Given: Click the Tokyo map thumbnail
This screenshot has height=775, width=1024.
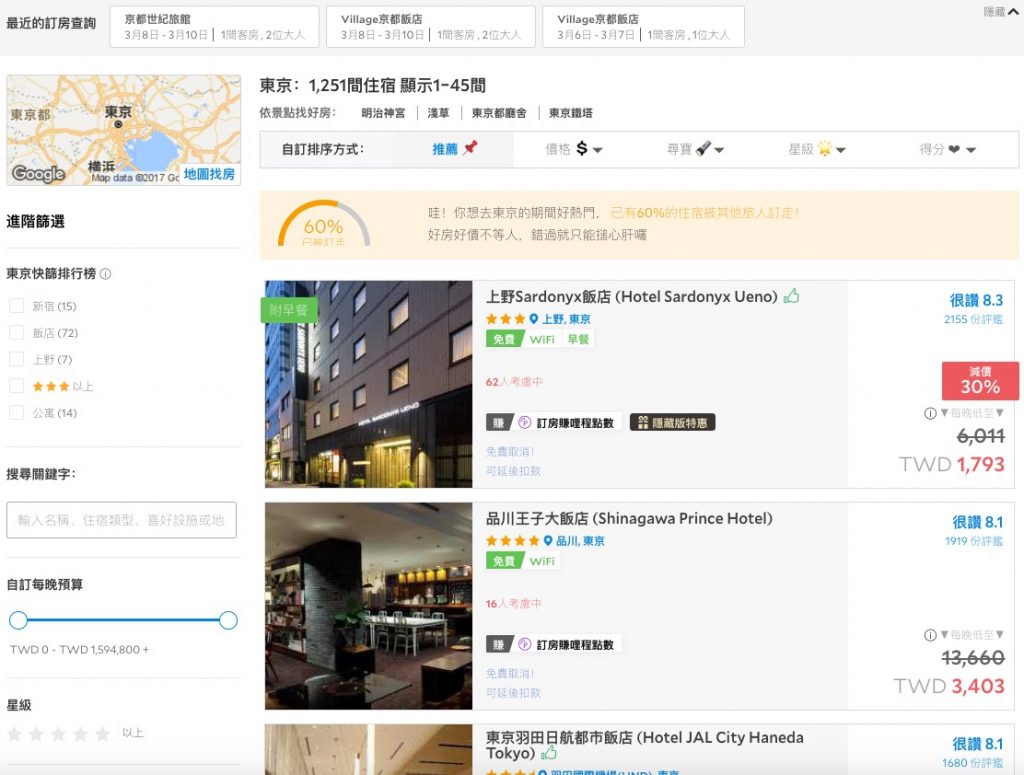Looking at the screenshot, I should (x=123, y=130).
